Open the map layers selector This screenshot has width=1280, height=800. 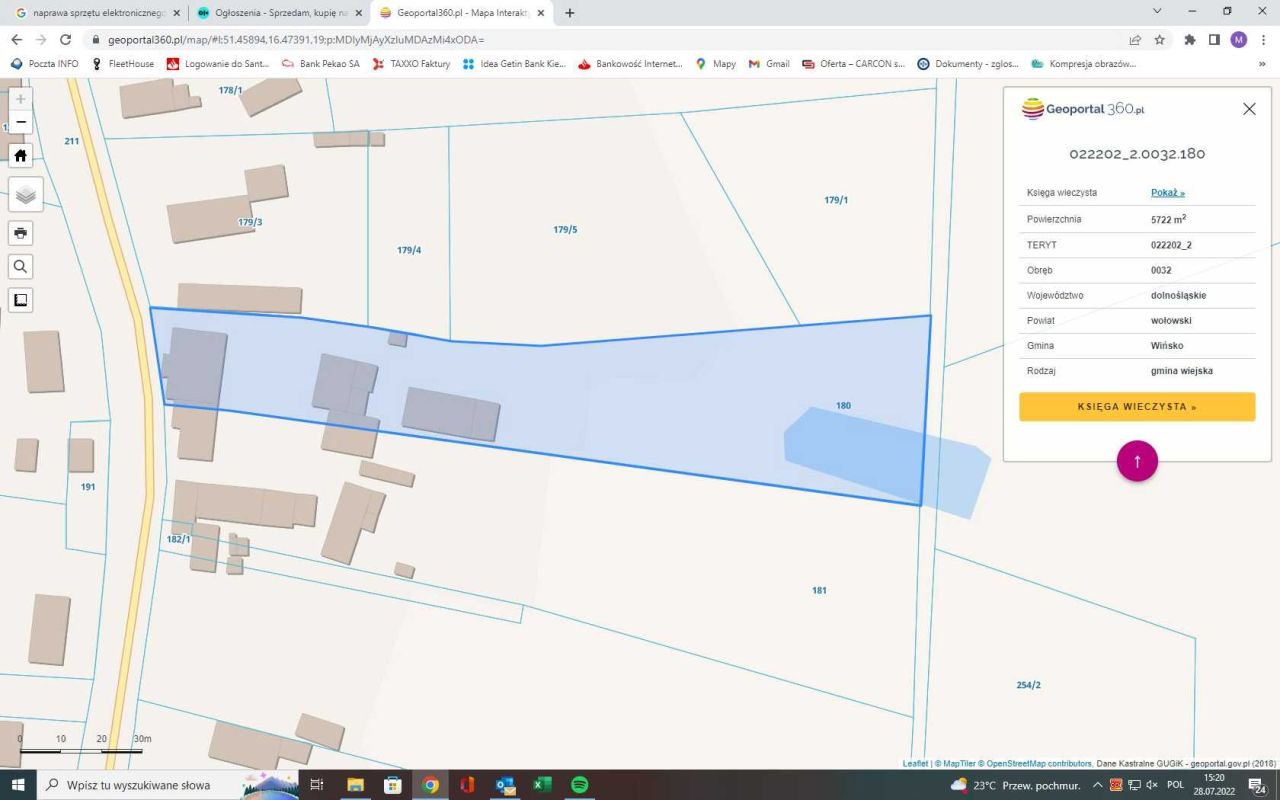(x=25, y=194)
